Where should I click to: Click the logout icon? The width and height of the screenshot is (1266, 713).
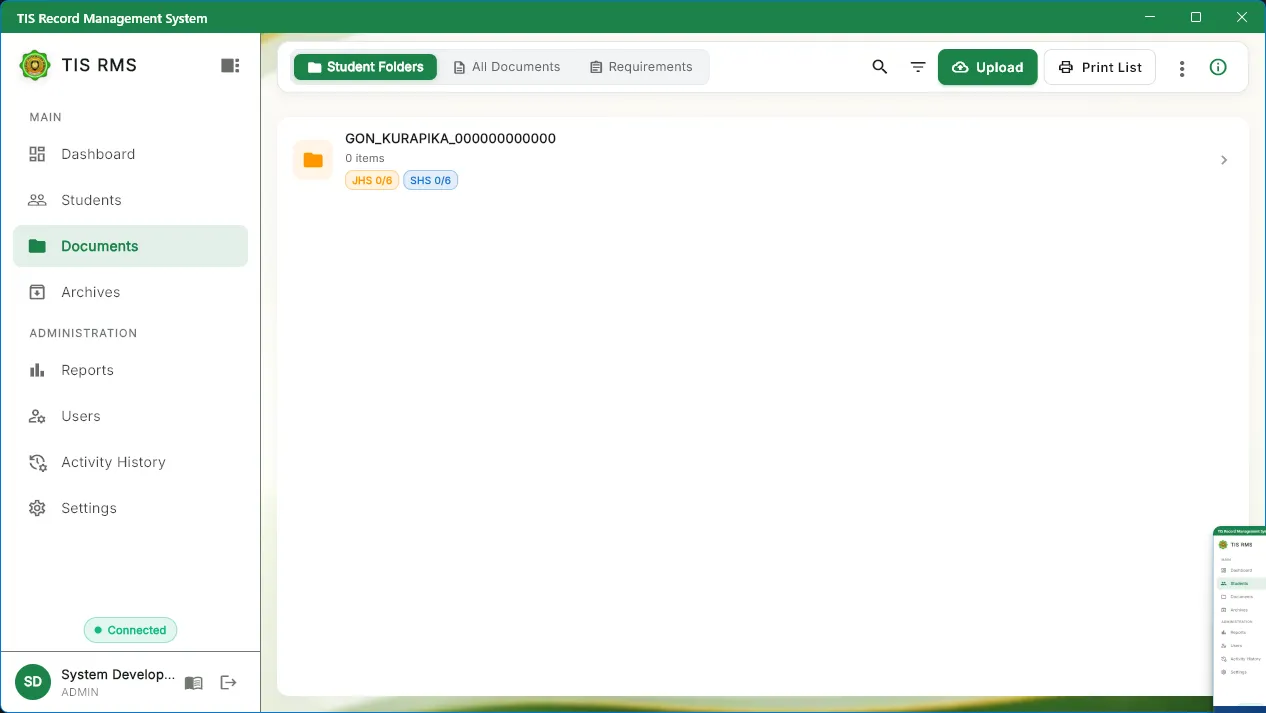coord(228,682)
